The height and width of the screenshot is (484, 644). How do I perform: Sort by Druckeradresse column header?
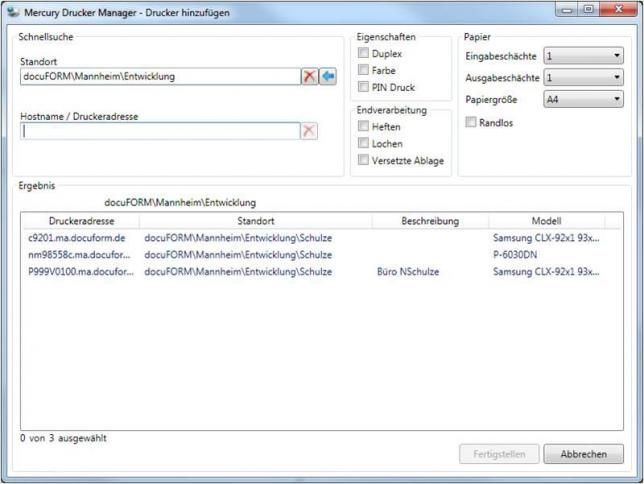[x=80, y=221]
